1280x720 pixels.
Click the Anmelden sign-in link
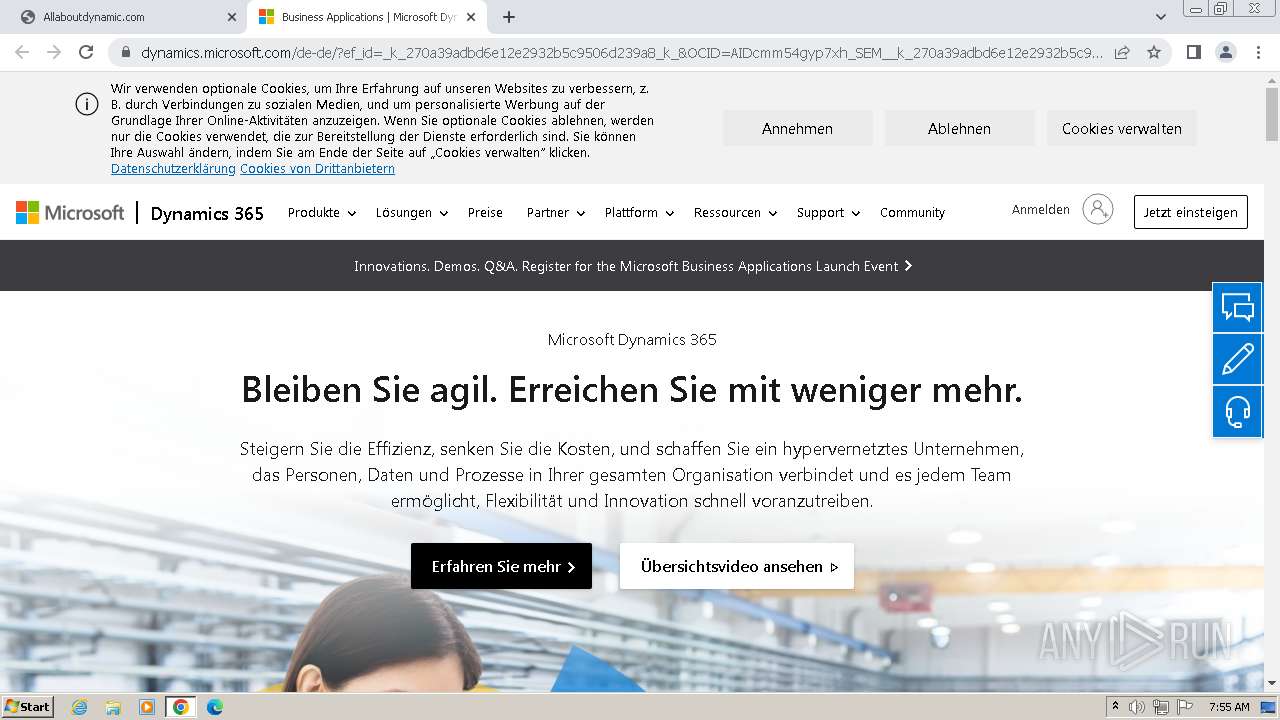click(x=1040, y=209)
